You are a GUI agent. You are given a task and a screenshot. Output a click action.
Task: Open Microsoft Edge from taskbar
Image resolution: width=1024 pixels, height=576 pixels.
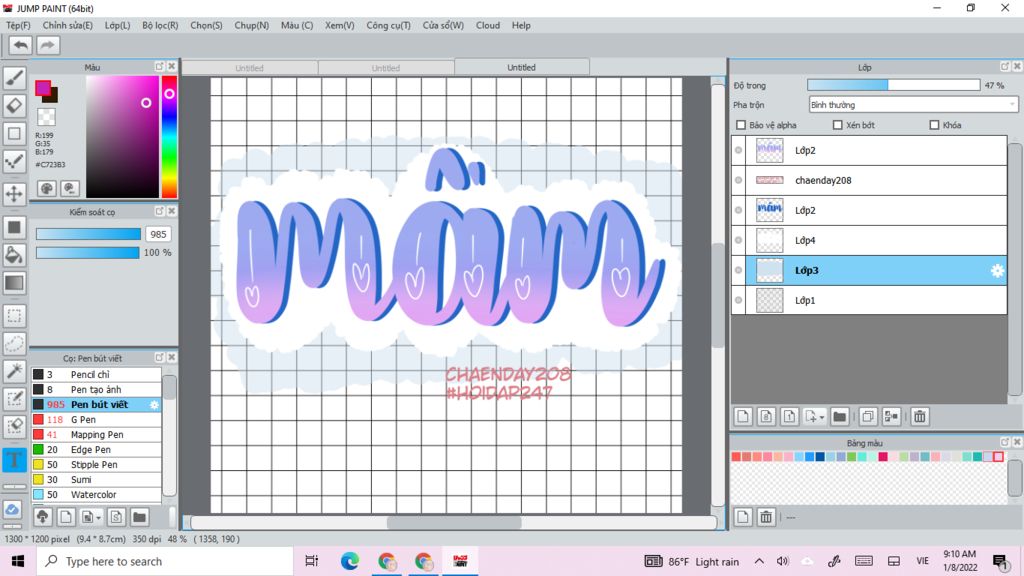349,561
